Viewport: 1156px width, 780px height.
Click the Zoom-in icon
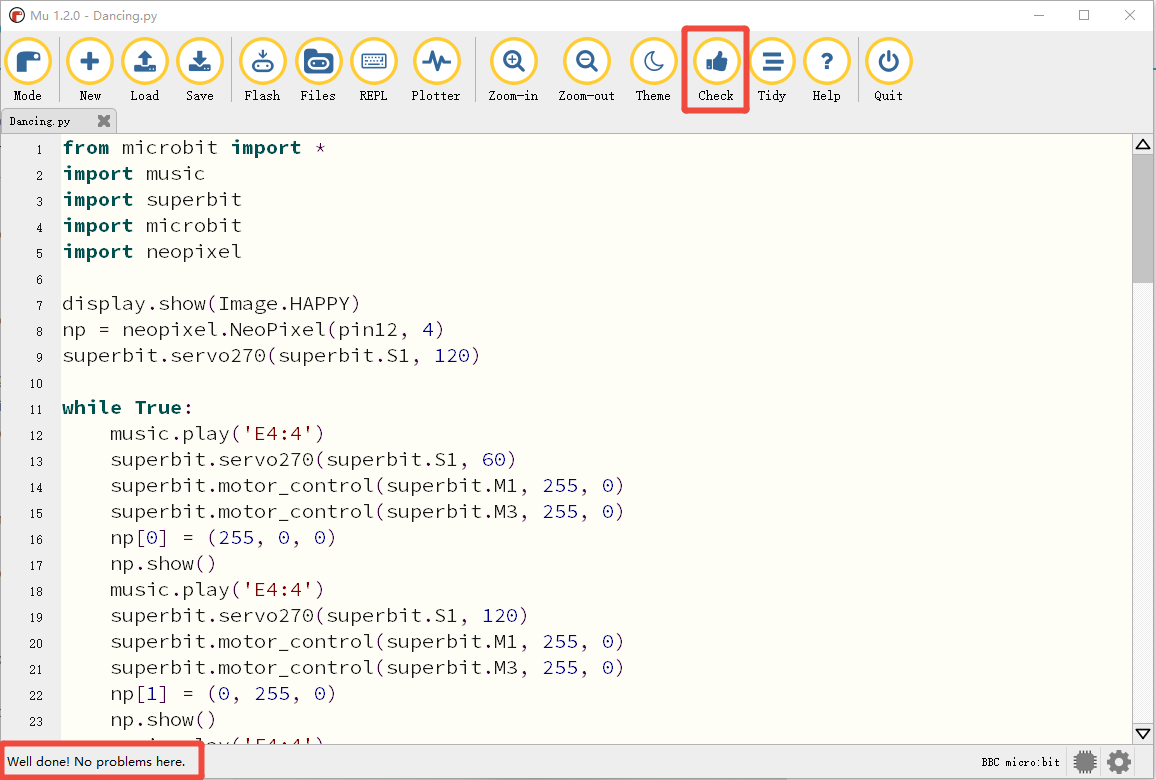coord(513,61)
